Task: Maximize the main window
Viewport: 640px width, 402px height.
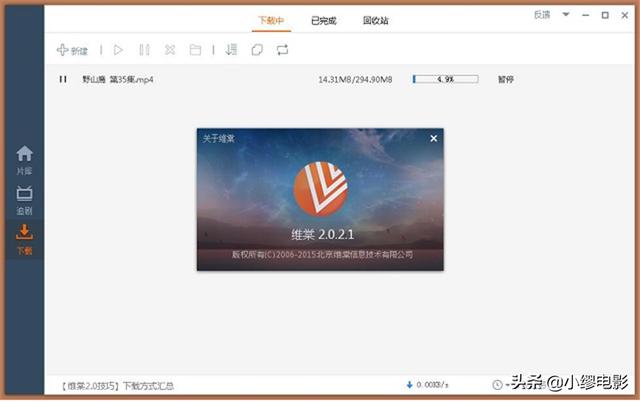Action: [x=605, y=15]
